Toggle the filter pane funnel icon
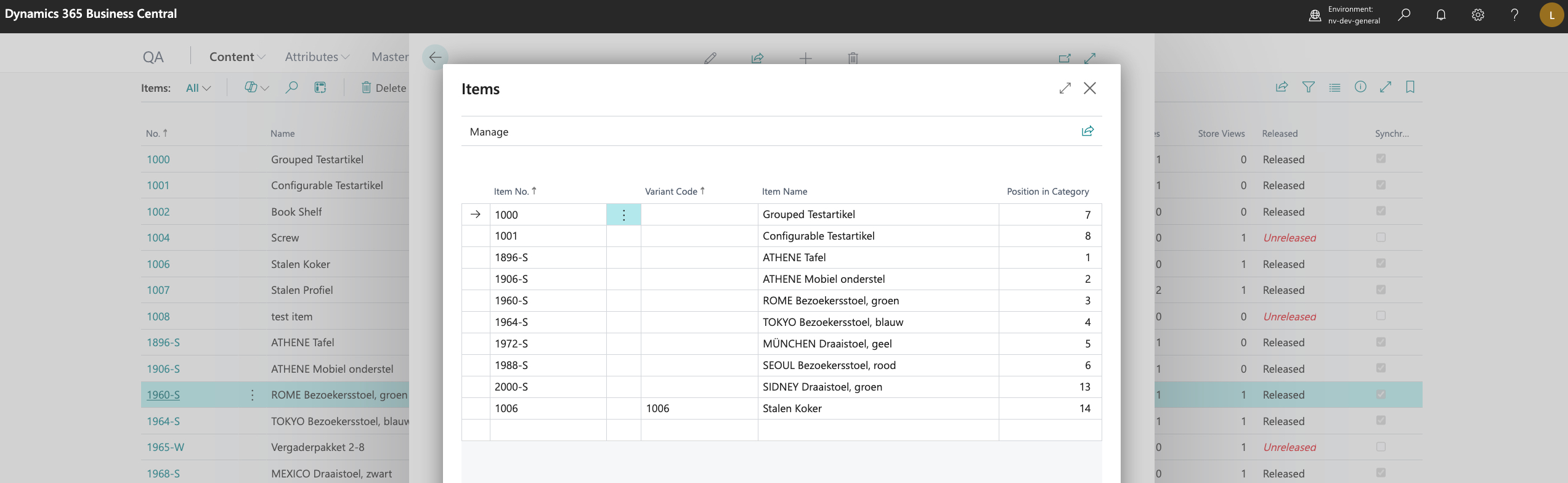Viewport: 1568px width, 483px height. tap(1309, 87)
